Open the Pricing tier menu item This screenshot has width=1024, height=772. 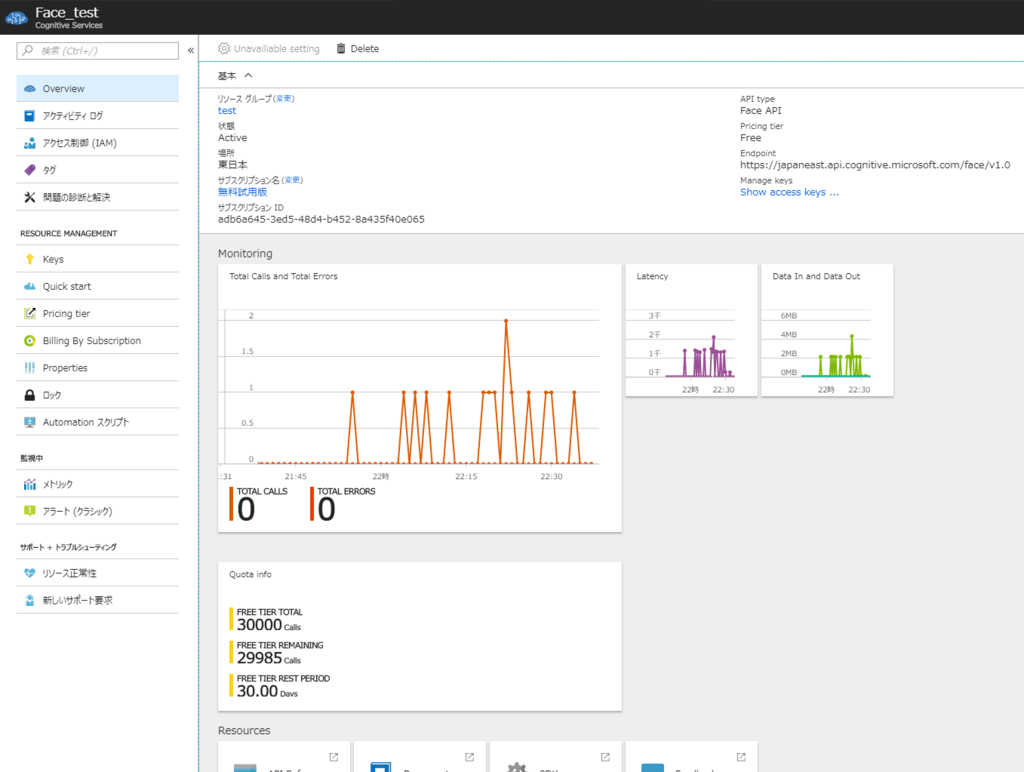click(97, 314)
